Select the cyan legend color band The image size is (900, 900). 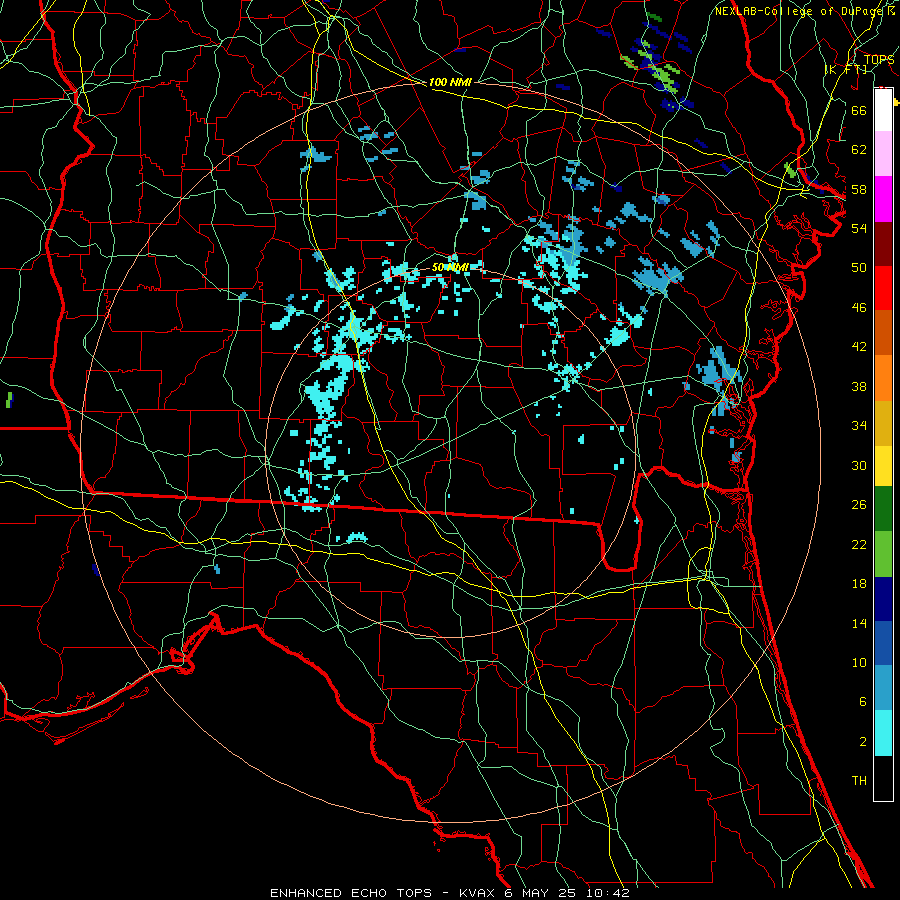click(x=883, y=733)
